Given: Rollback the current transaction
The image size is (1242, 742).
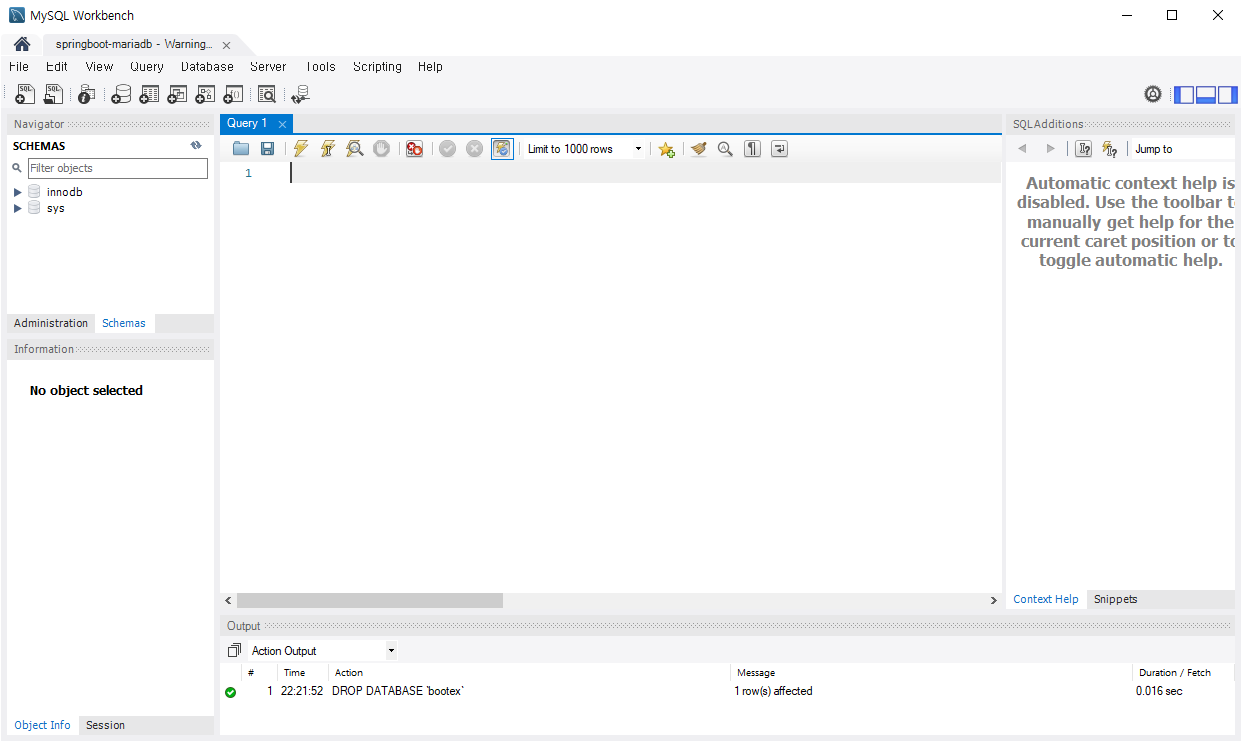Looking at the screenshot, I should tap(474, 149).
